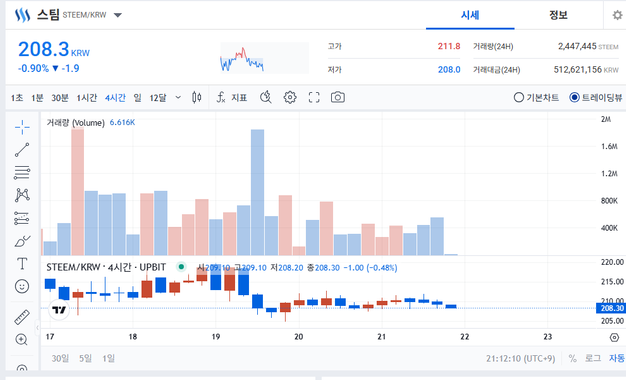Select the horizontal lines fib tool
Screen dimensions: 626x380
coord(22,172)
